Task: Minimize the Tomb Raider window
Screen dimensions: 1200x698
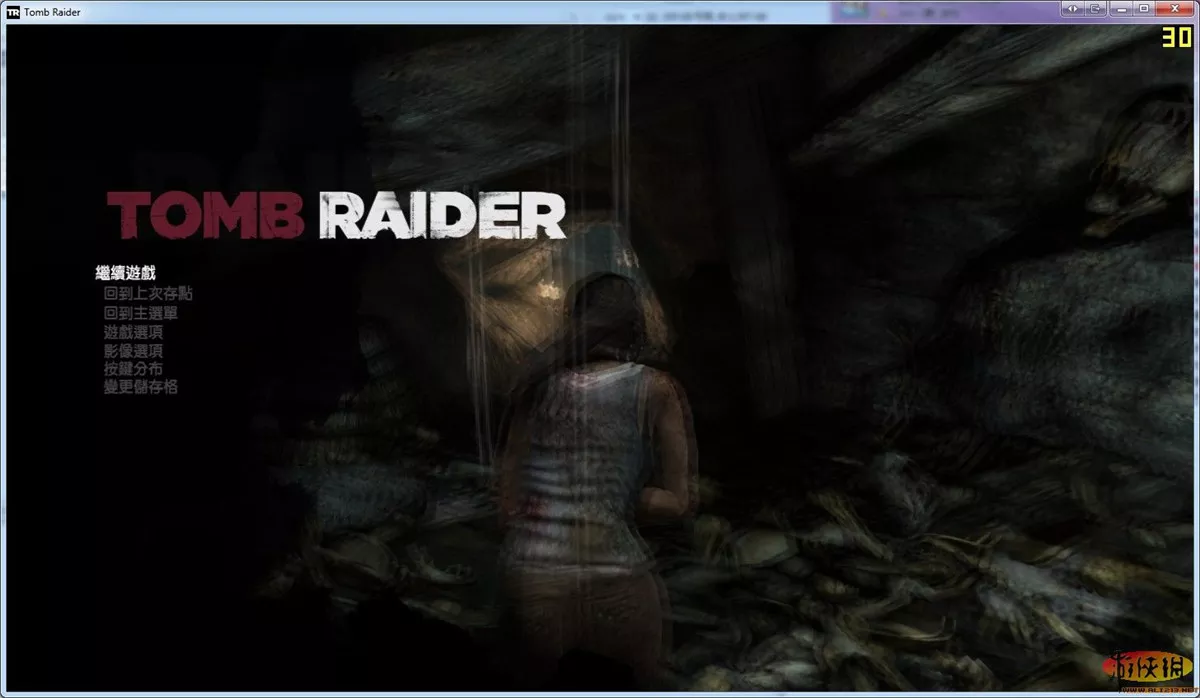Action: point(1121,9)
